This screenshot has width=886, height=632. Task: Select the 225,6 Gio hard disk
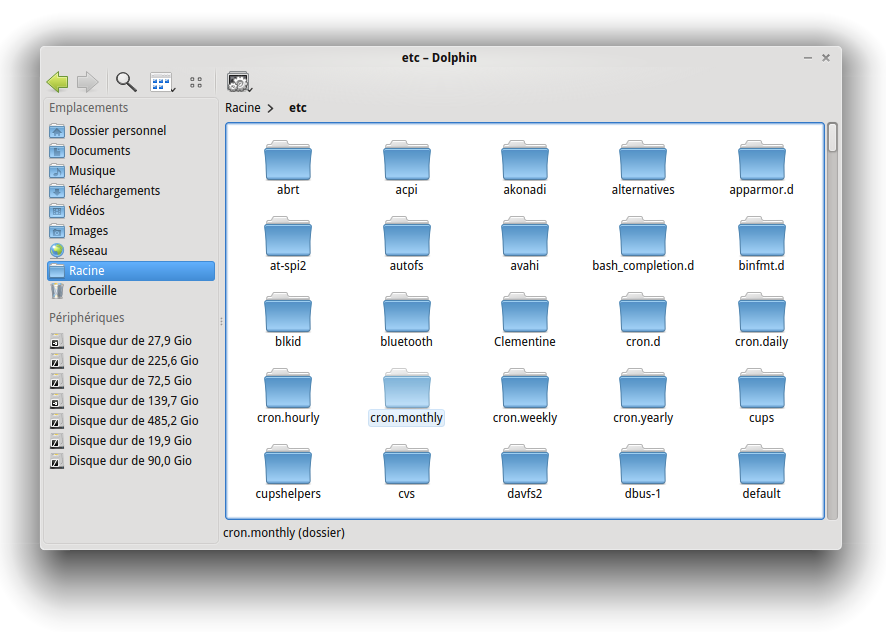coord(133,361)
